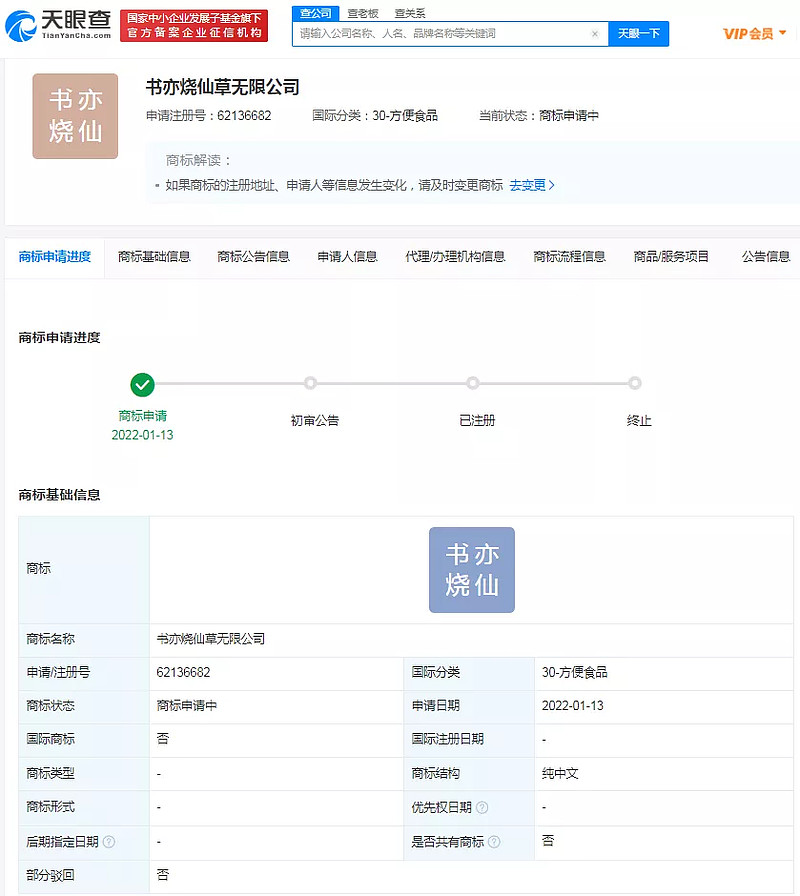
Task: Click the 已注册 progress step circle
Action: (473, 383)
